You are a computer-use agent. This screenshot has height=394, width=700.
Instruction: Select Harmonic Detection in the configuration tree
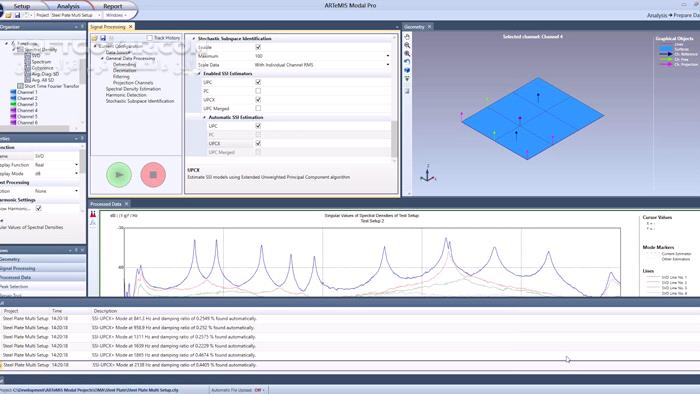click(x=126, y=95)
